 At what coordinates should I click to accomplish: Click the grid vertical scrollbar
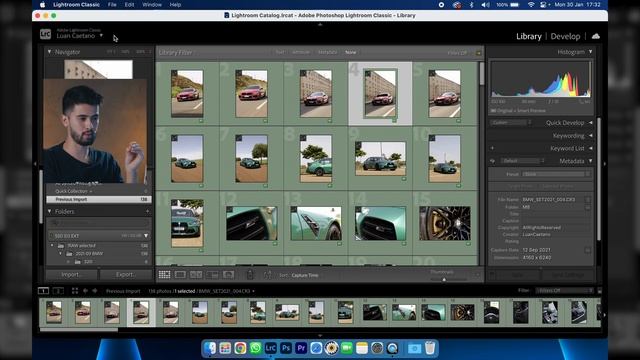(482, 74)
